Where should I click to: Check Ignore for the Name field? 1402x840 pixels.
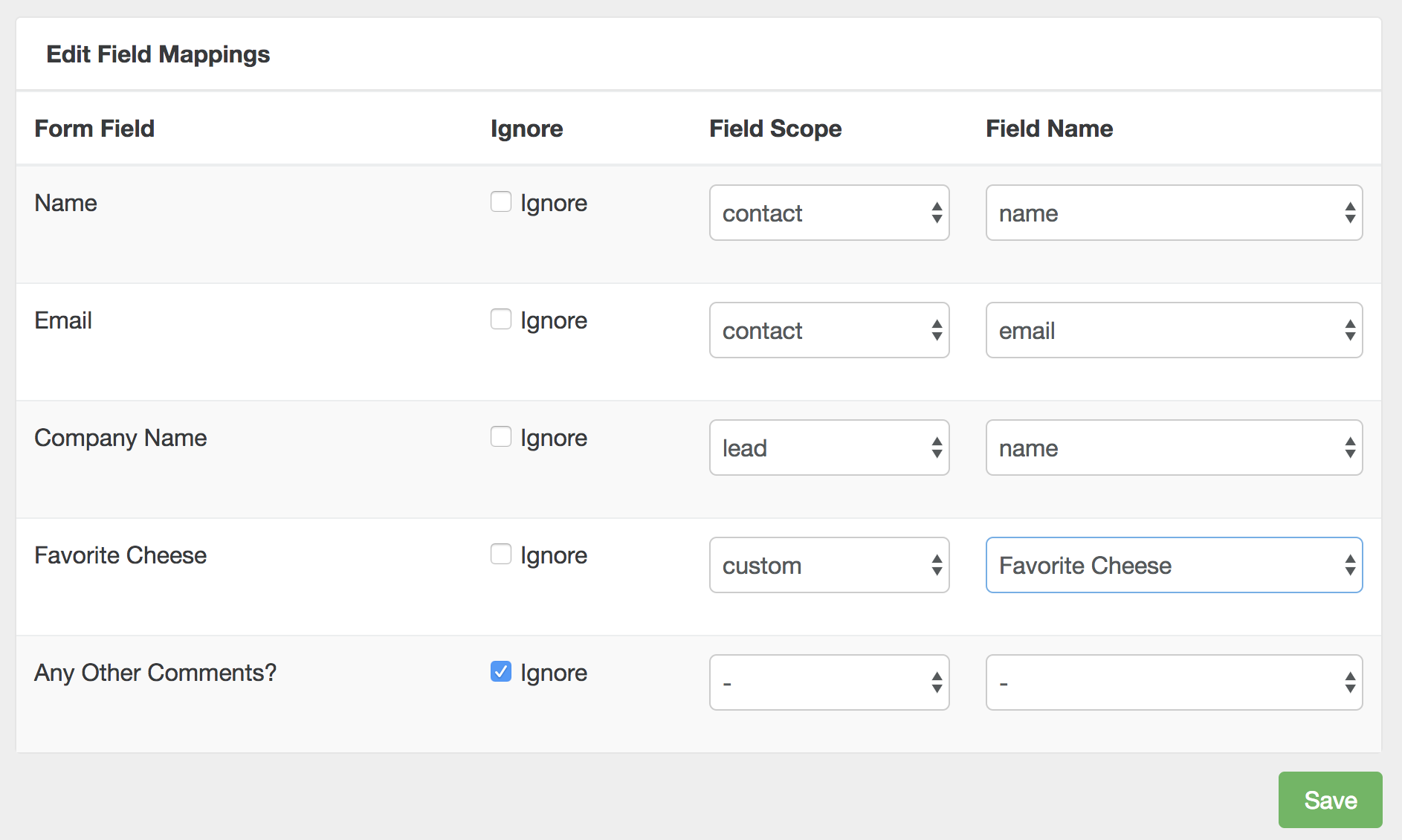[501, 201]
